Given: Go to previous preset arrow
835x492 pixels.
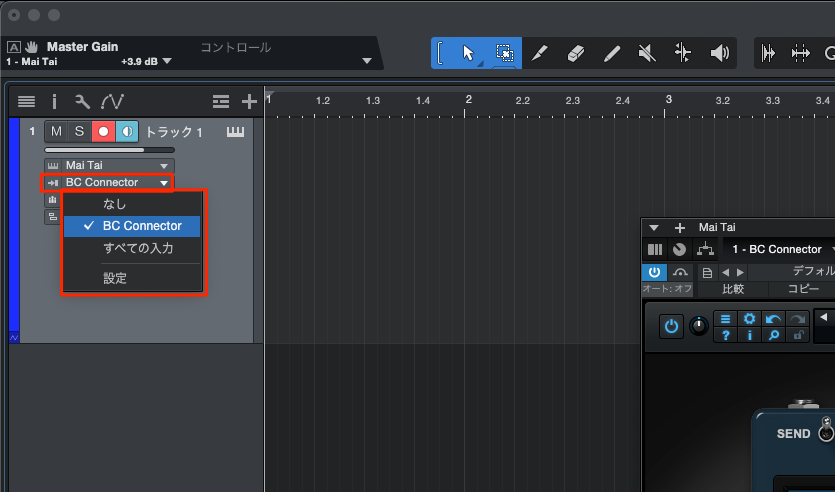Looking at the screenshot, I should coord(725,273).
